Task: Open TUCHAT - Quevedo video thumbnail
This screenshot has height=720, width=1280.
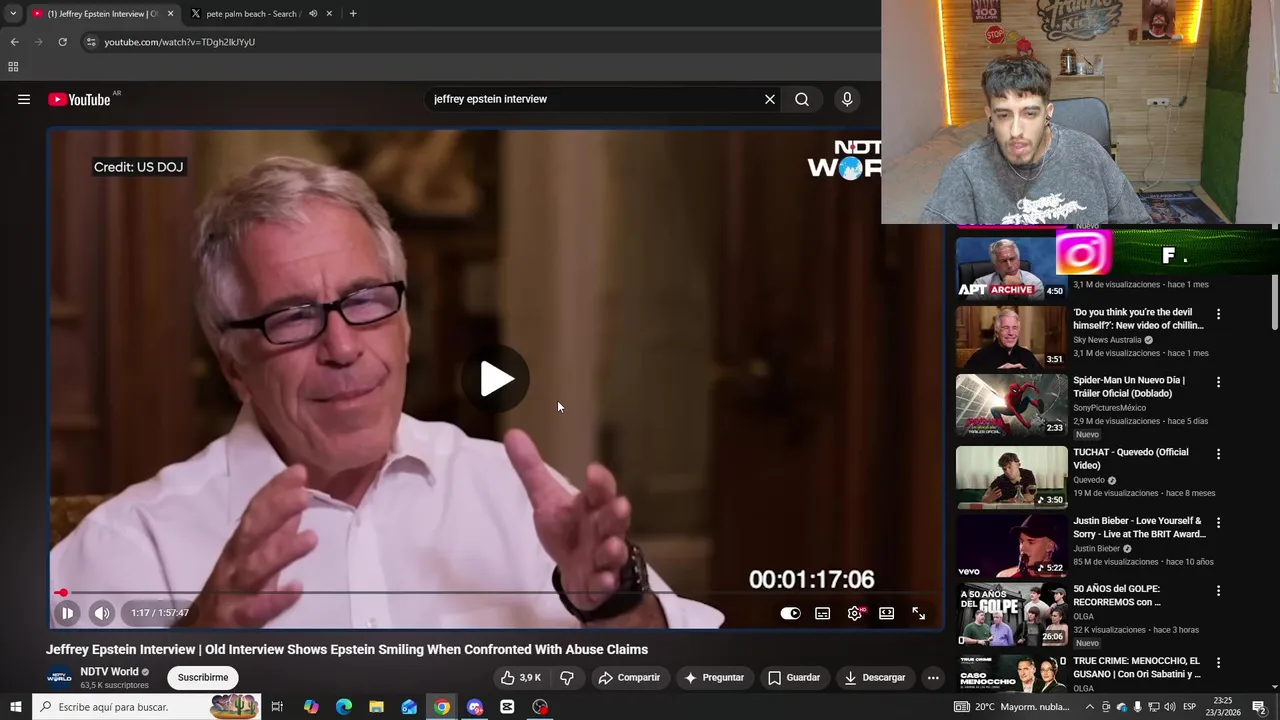Action: (x=1011, y=477)
